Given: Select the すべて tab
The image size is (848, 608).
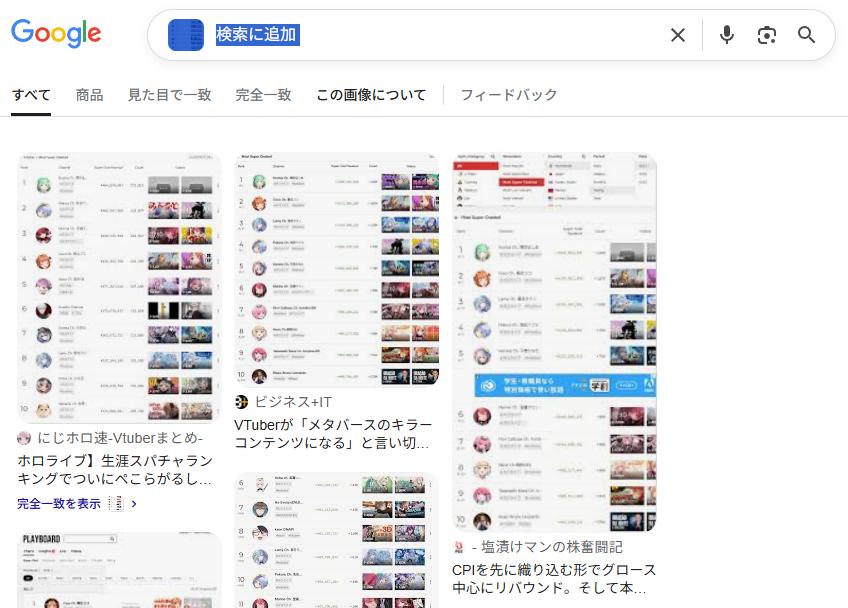Looking at the screenshot, I should coord(31,95).
